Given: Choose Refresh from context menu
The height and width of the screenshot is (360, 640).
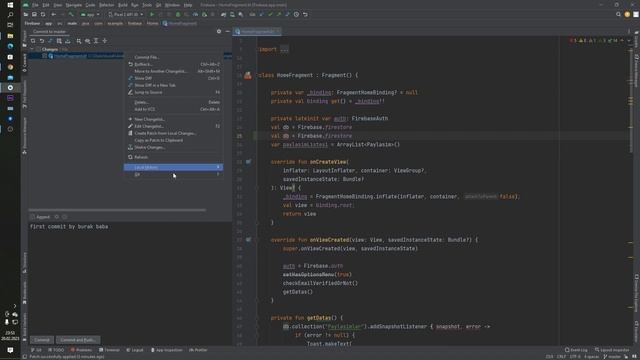Looking at the screenshot, I should coord(173,157).
